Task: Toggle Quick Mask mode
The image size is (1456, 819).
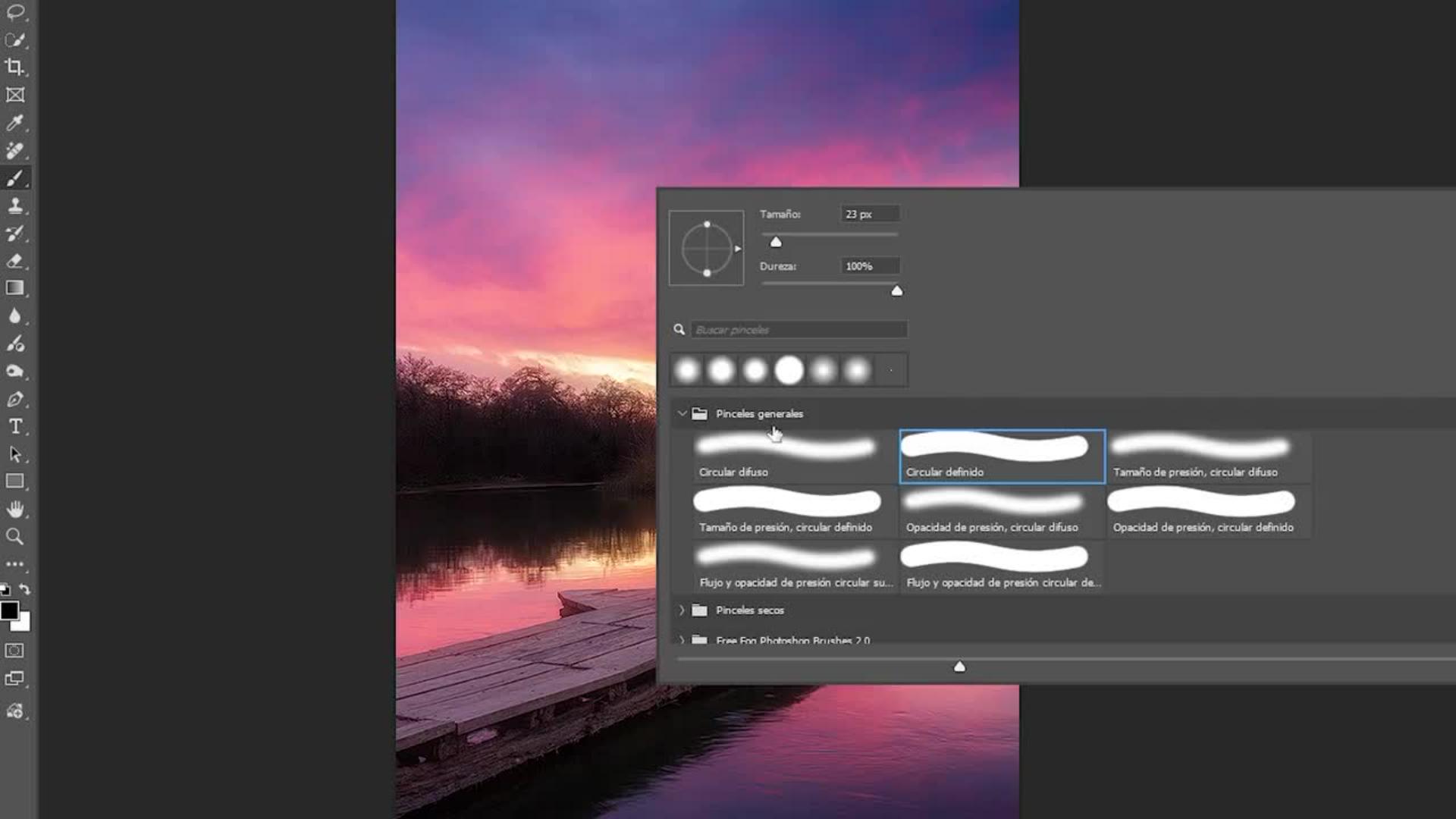Action: 14,651
